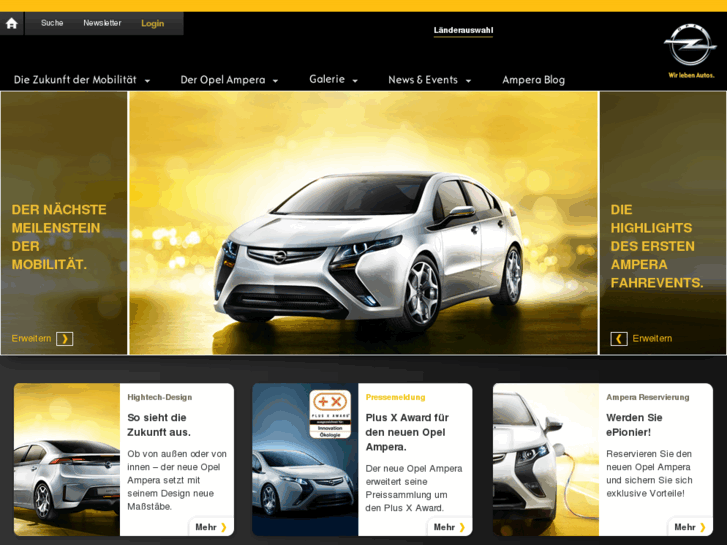
Task: Open Die Zukunft der Mobilität menu
Action: click(x=75, y=80)
